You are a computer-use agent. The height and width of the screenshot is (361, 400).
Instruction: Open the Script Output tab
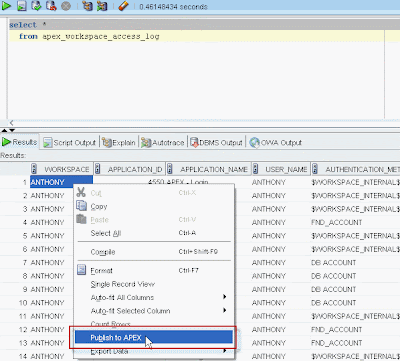point(70,143)
